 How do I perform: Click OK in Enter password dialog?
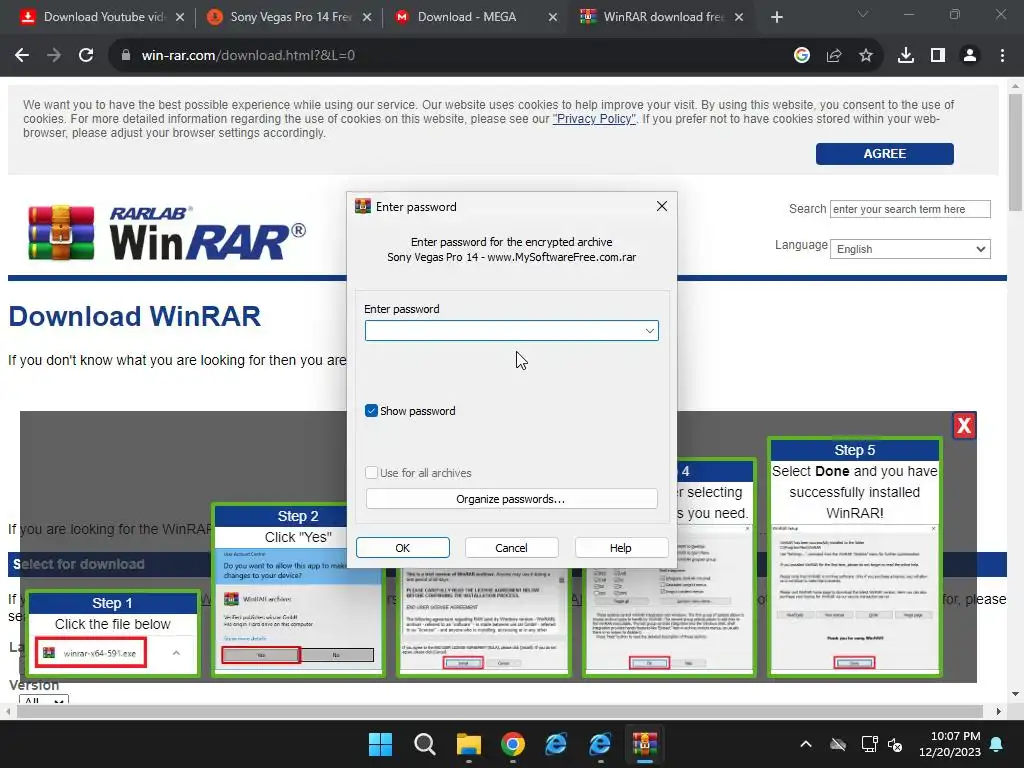(x=402, y=548)
